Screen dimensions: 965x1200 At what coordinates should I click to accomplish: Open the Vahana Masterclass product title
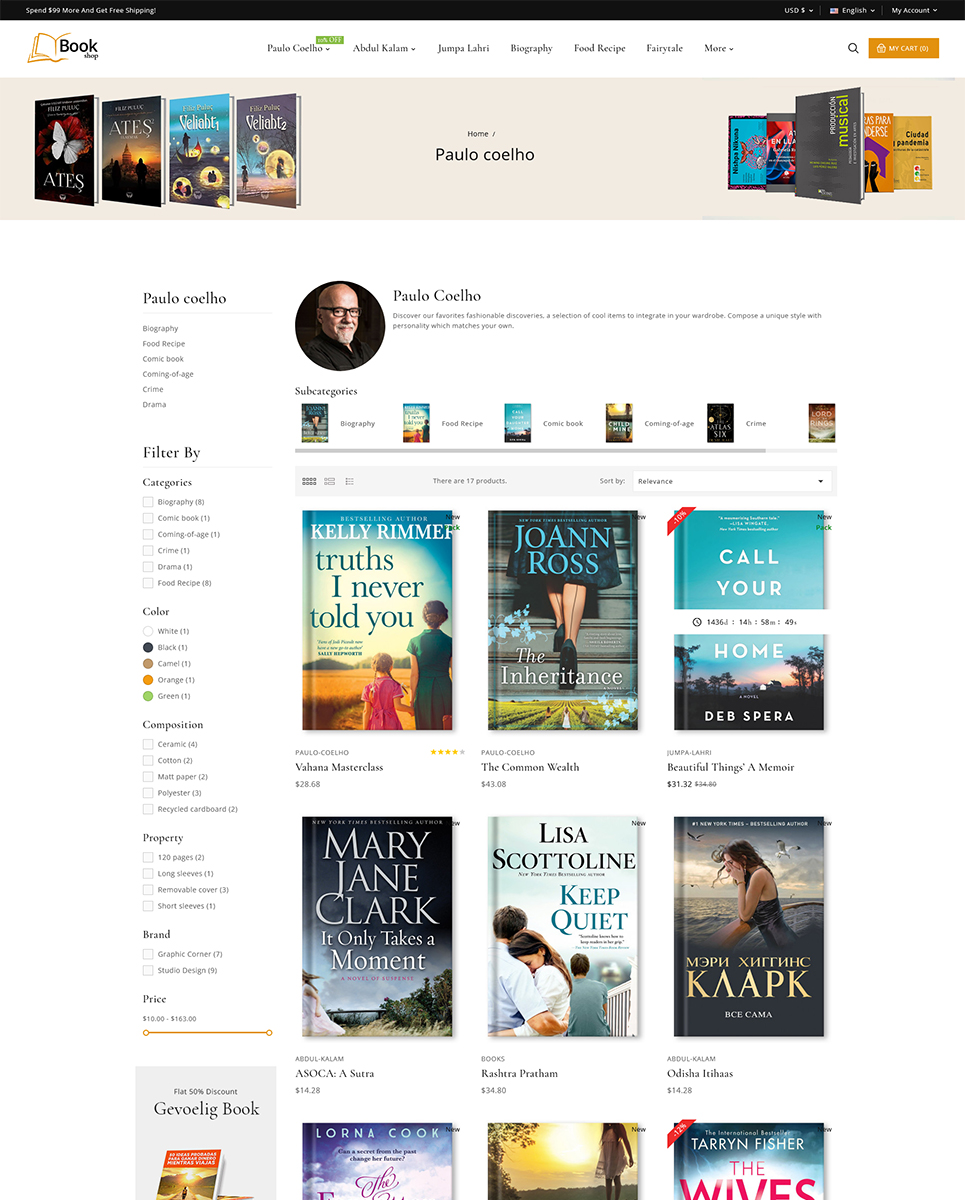339,767
